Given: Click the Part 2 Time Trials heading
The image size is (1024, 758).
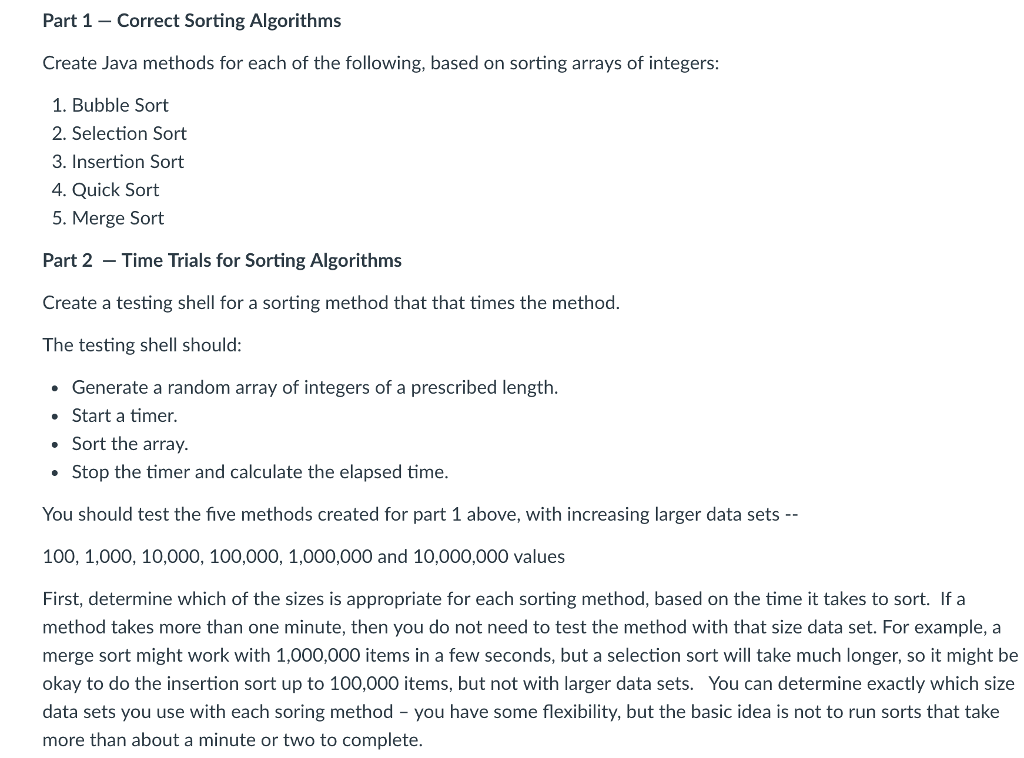Looking at the screenshot, I should tap(222, 260).
